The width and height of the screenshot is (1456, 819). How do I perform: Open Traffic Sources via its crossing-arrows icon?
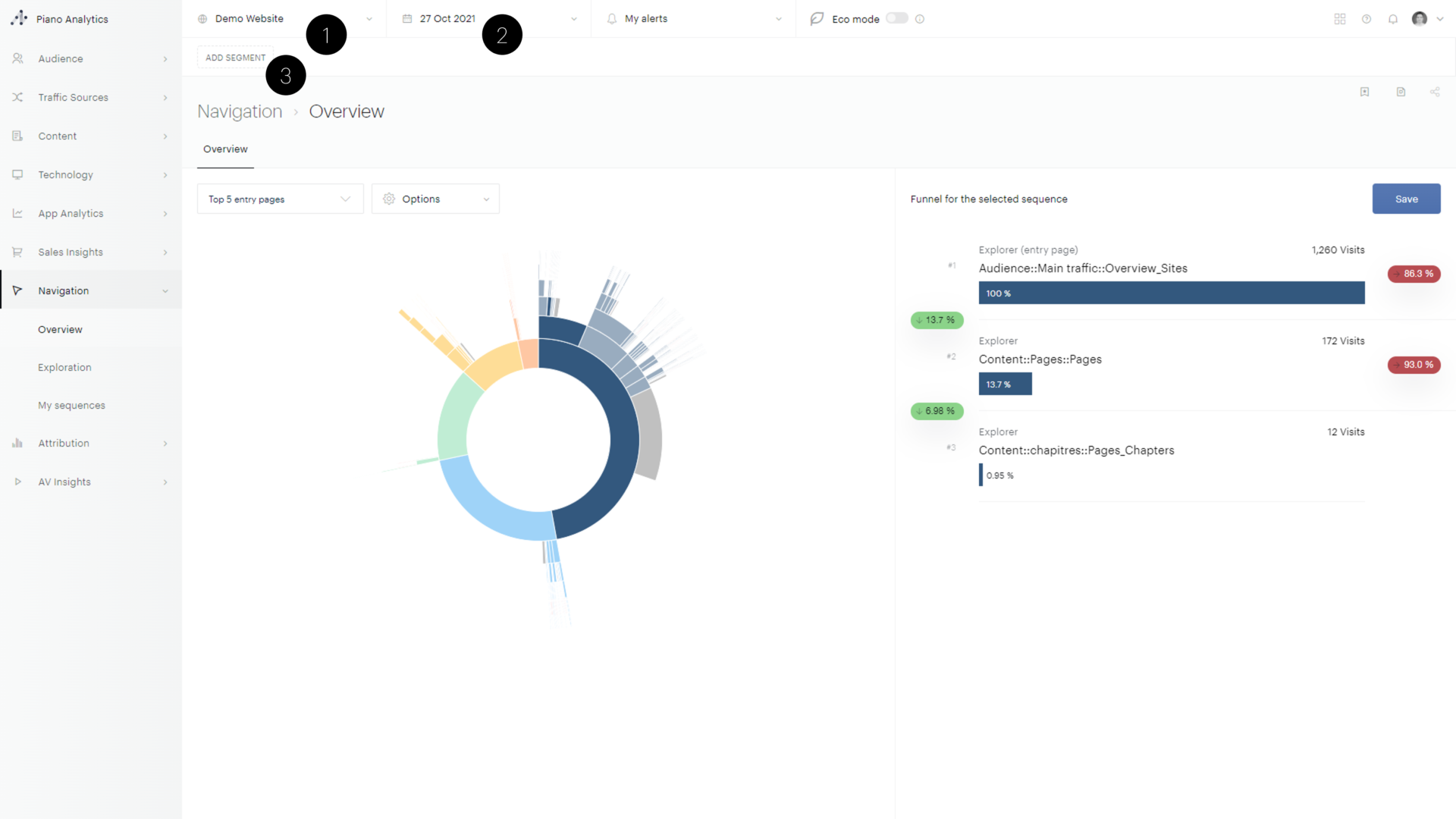(x=17, y=97)
